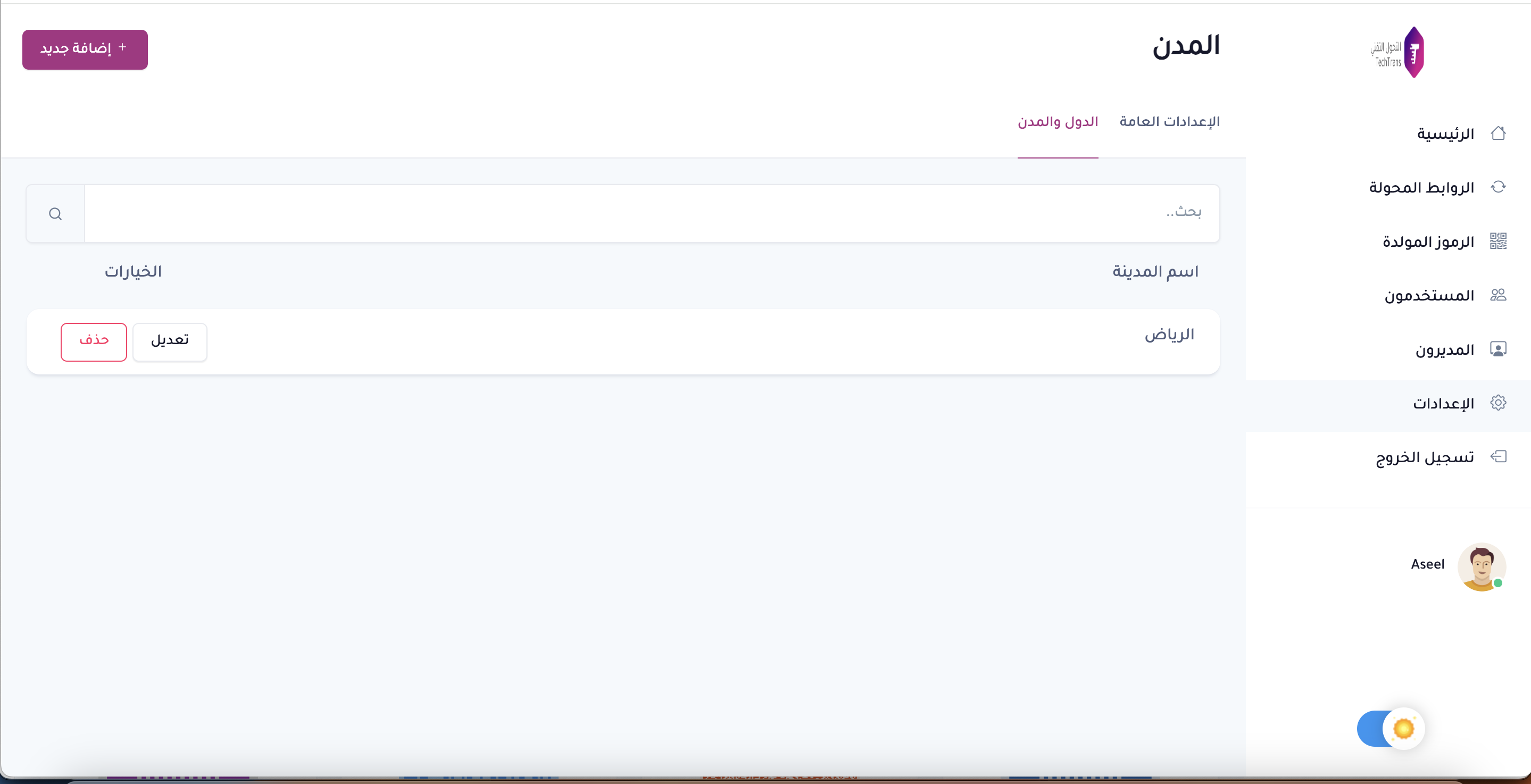Click Aseel user avatar
1531x784 pixels.
[x=1481, y=566]
